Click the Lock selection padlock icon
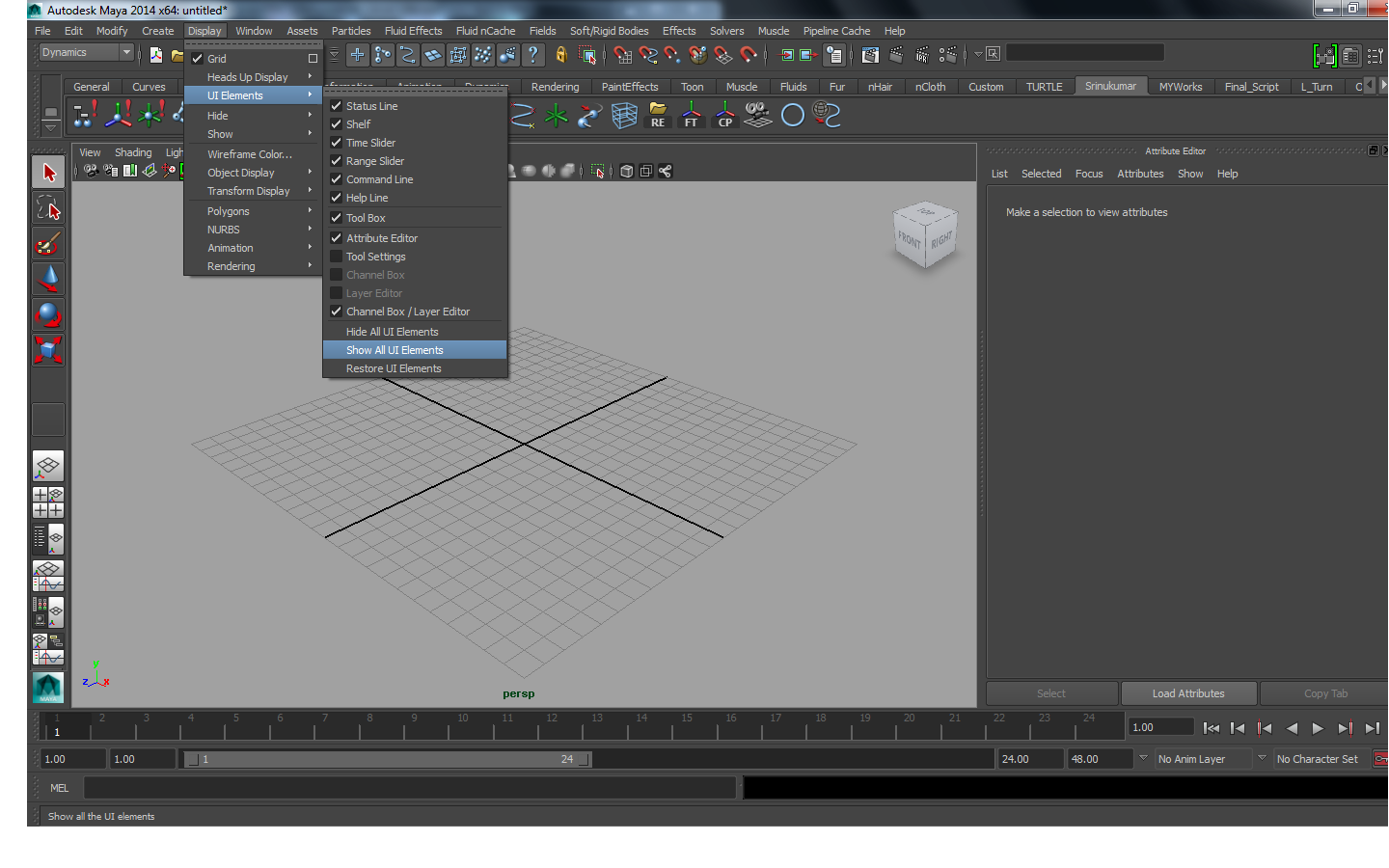 (561, 55)
